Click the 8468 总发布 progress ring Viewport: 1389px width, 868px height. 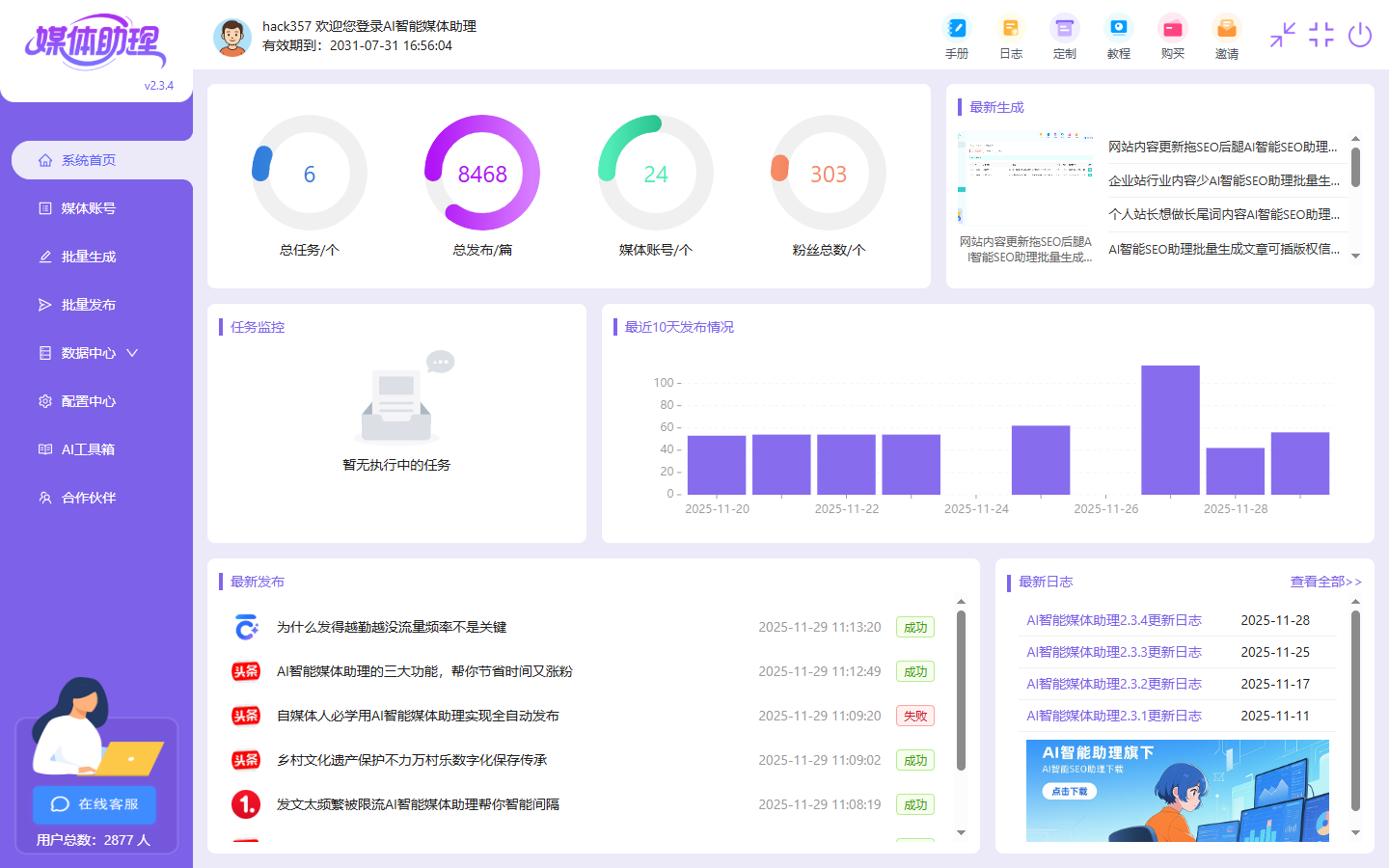click(x=482, y=173)
